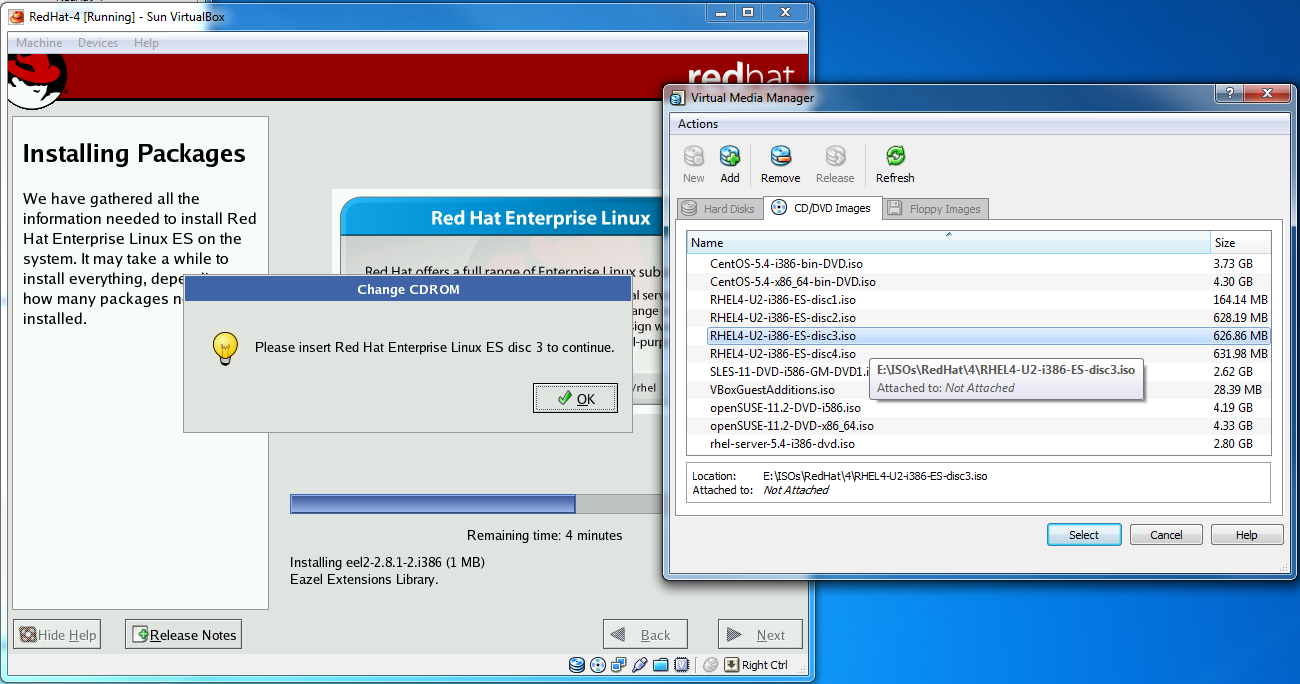Click the package installation progress bar

[x=477, y=504]
